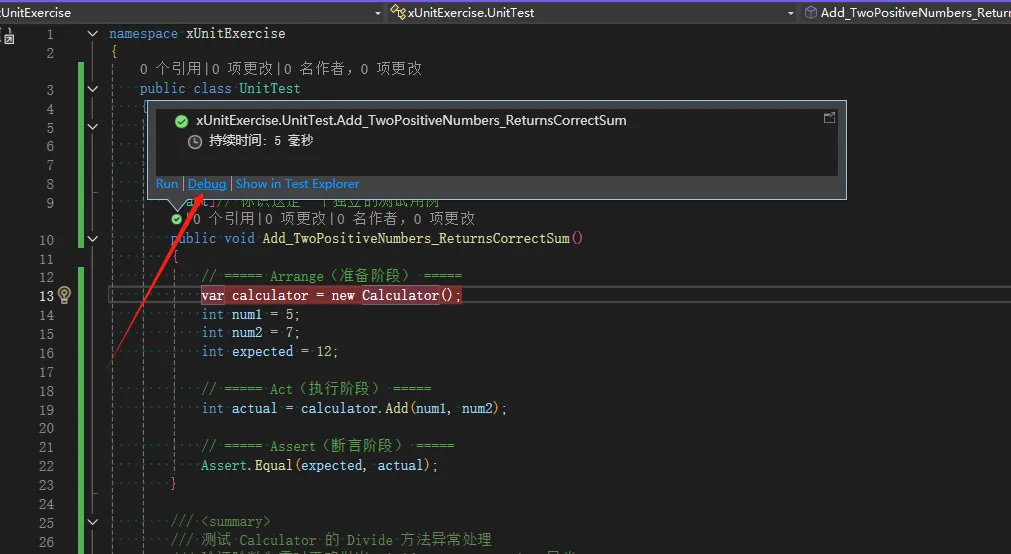Open '0 名作者' CodeLens above class UnitTest
The width and height of the screenshot is (1011, 554).
coord(313,68)
